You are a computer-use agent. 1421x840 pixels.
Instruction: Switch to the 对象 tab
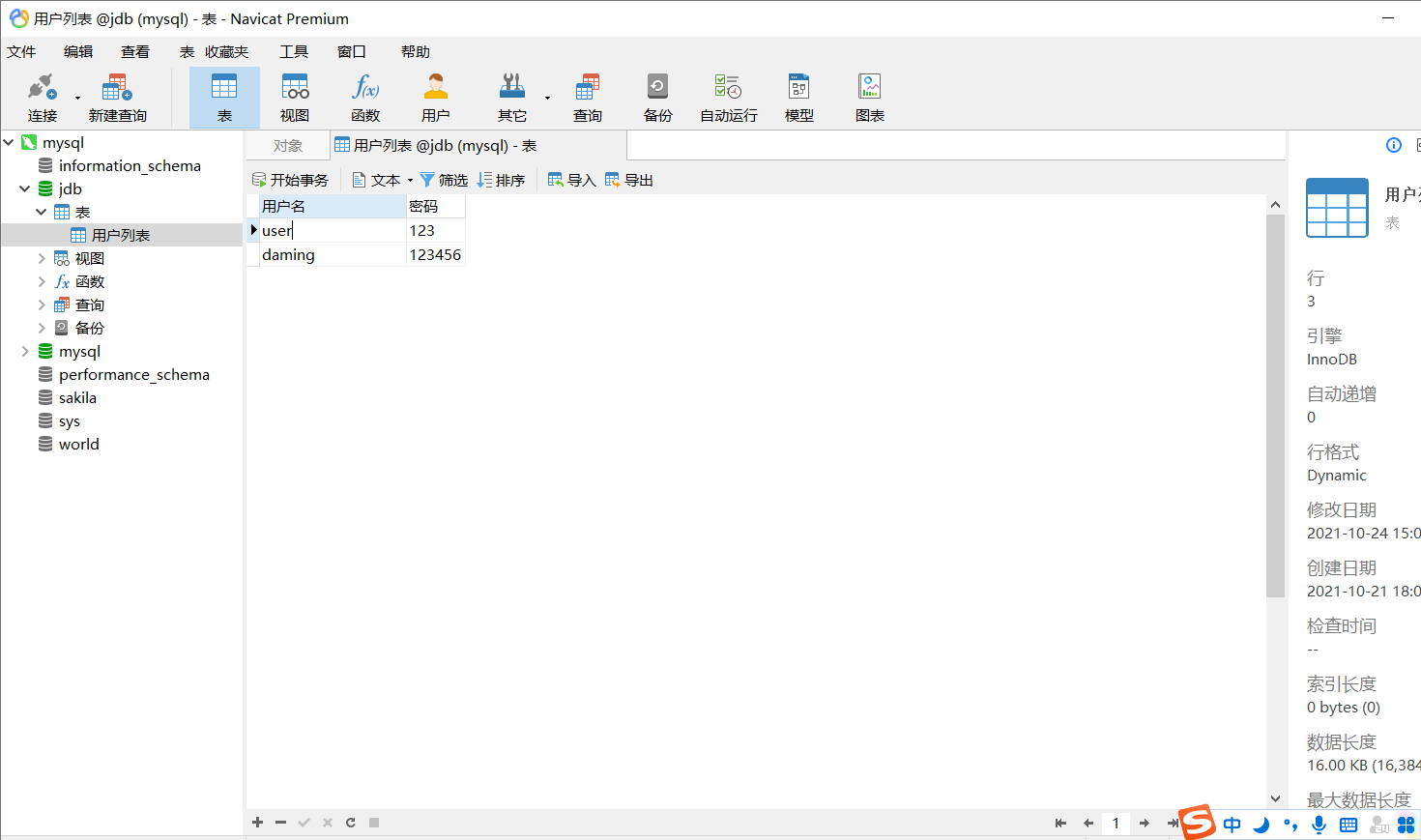(288, 146)
